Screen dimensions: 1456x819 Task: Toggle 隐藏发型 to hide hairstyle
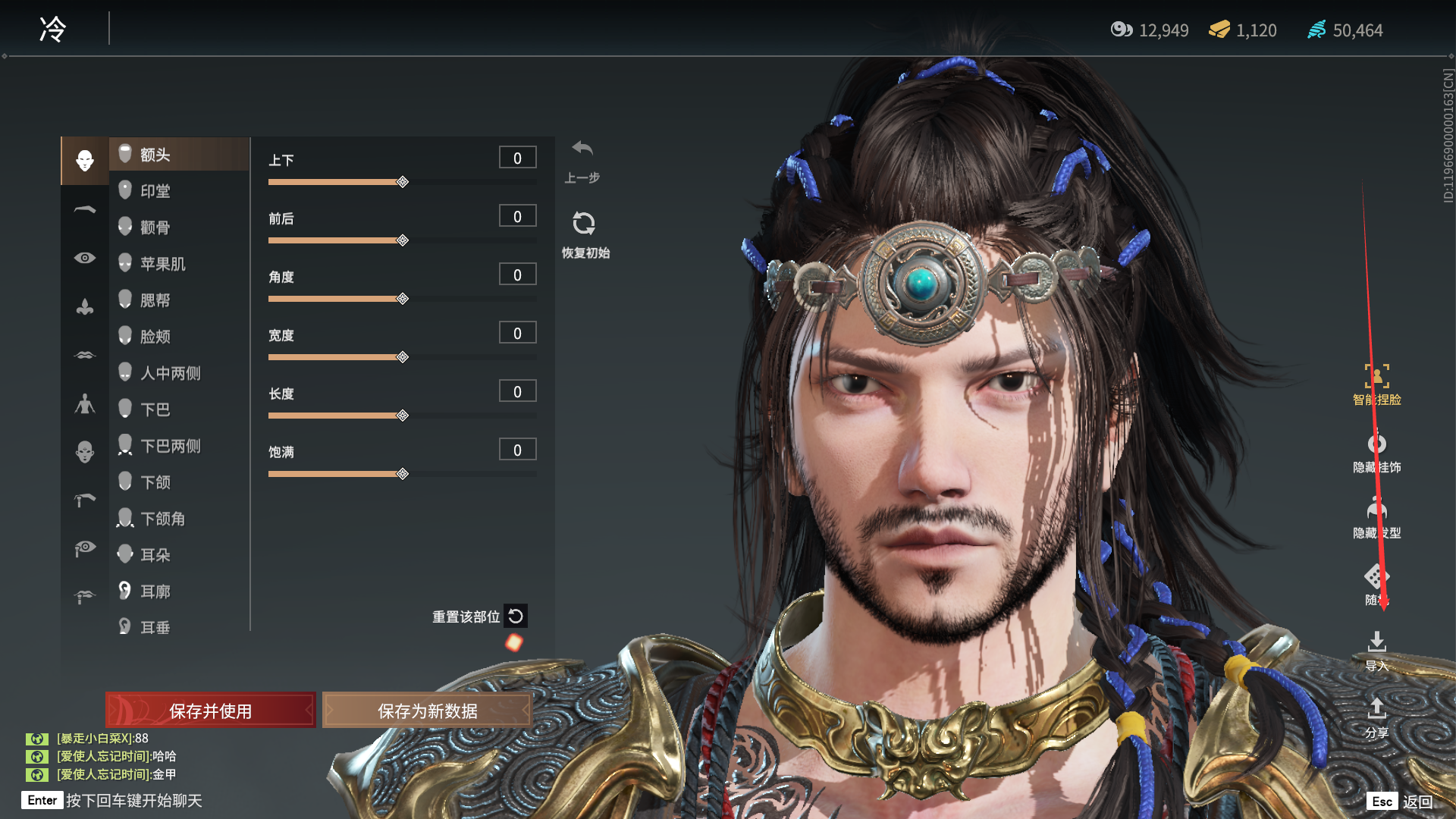click(1376, 509)
